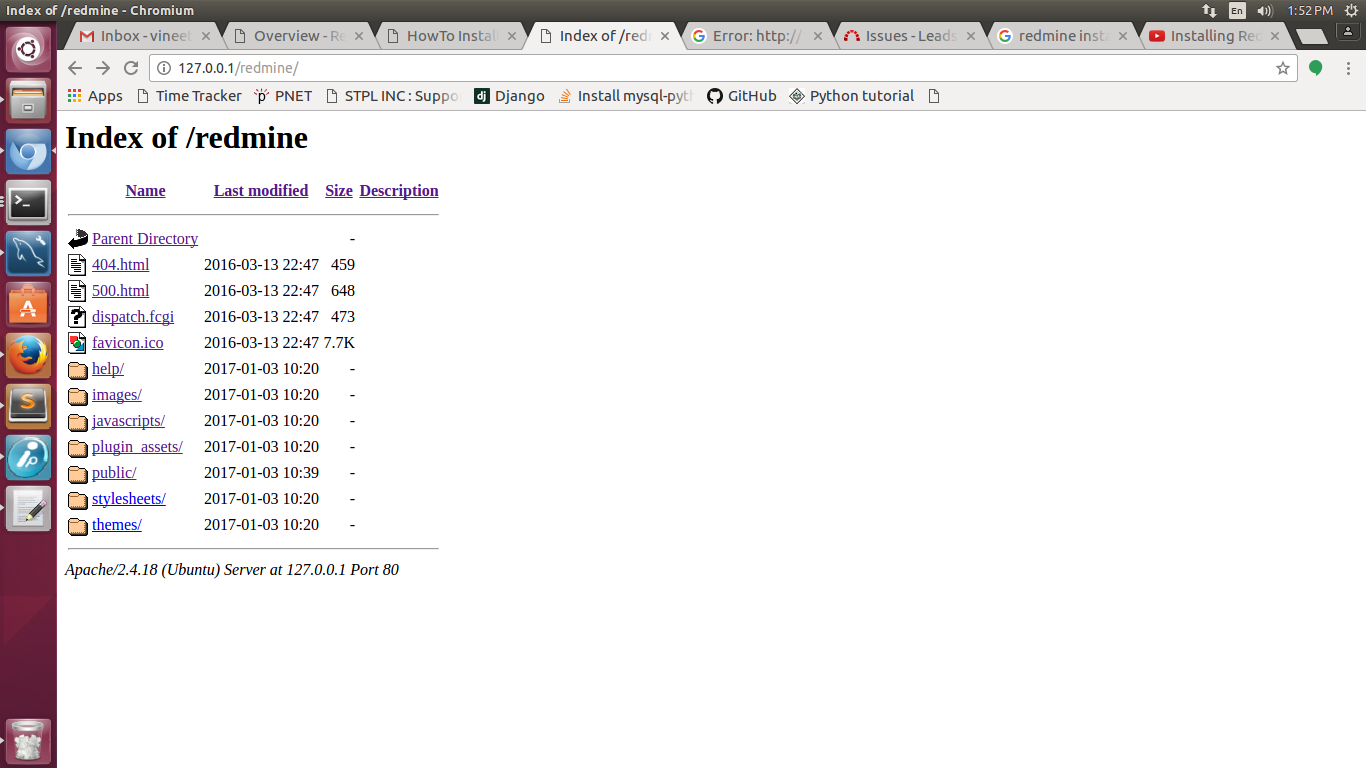Open Sublime Text from the launcher

click(x=28, y=407)
